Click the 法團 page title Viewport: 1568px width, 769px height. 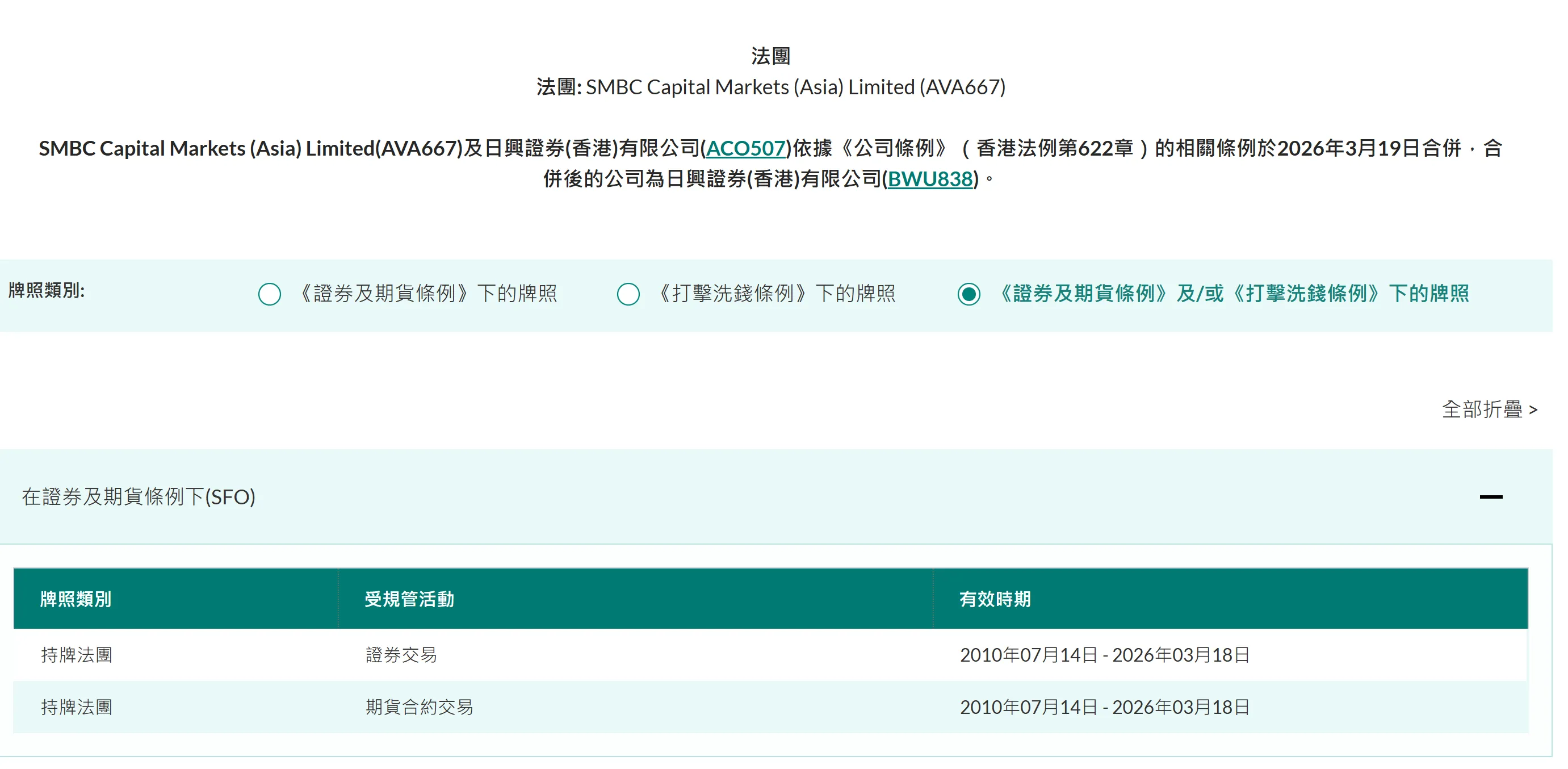pyautogui.click(x=770, y=56)
